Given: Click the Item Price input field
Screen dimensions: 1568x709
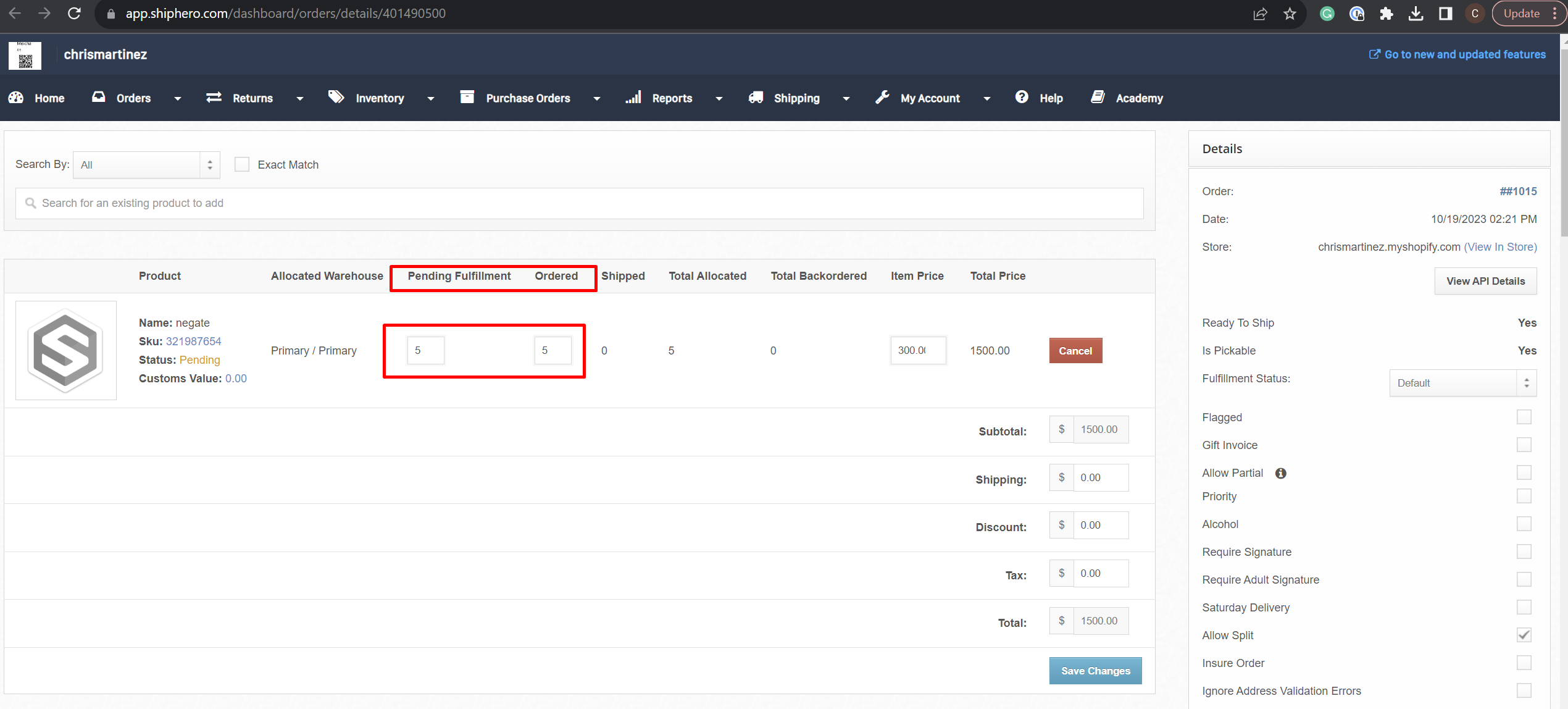Looking at the screenshot, I should click(x=917, y=350).
